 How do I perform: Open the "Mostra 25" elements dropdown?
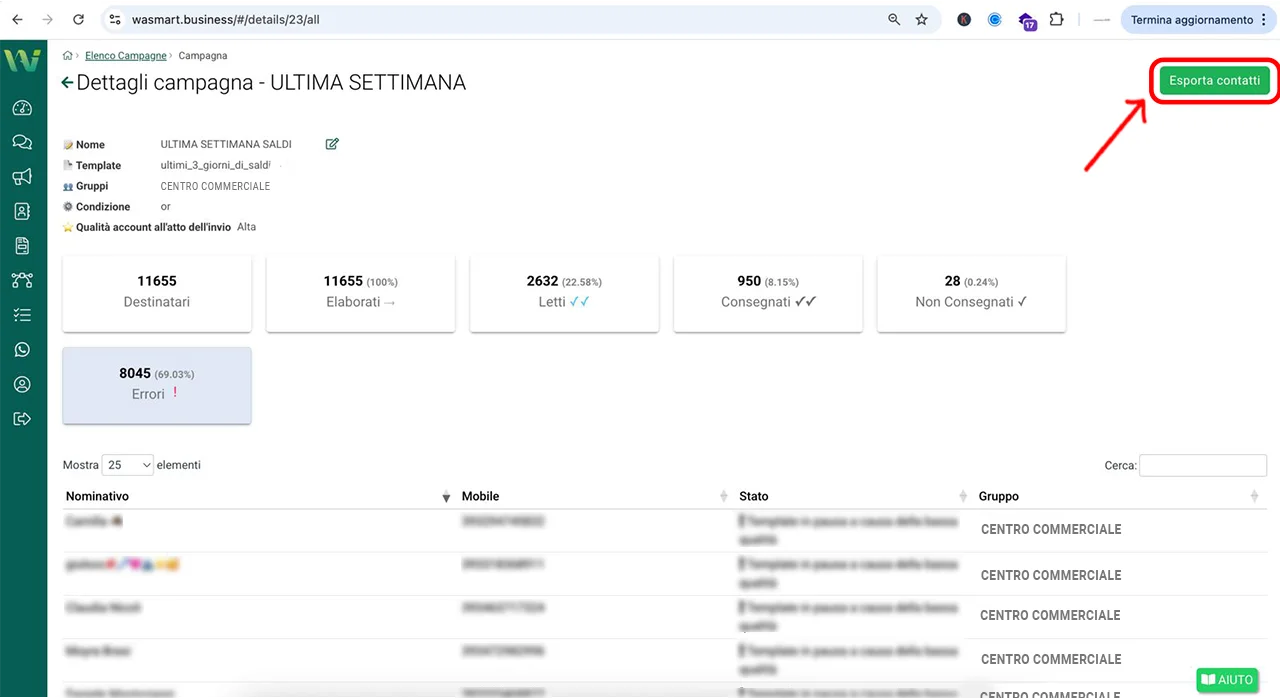click(x=128, y=464)
